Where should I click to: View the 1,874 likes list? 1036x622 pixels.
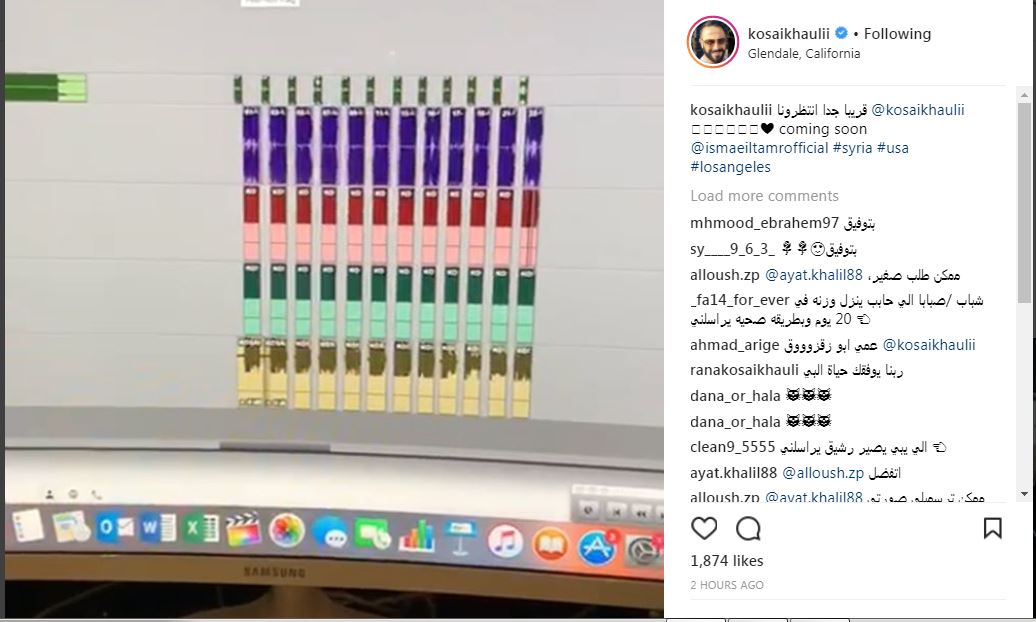tap(727, 561)
